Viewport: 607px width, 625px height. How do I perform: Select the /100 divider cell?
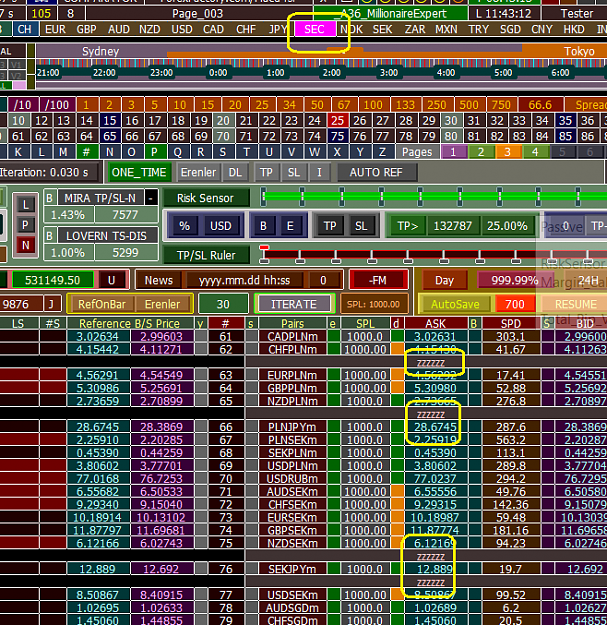coord(57,105)
